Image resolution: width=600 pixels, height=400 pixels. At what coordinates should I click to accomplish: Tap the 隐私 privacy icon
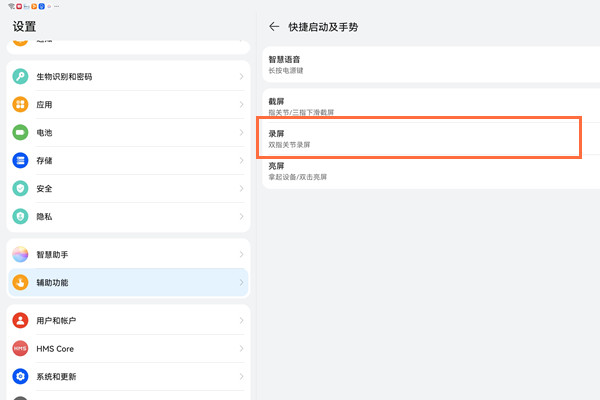pyautogui.click(x=21, y=216)
